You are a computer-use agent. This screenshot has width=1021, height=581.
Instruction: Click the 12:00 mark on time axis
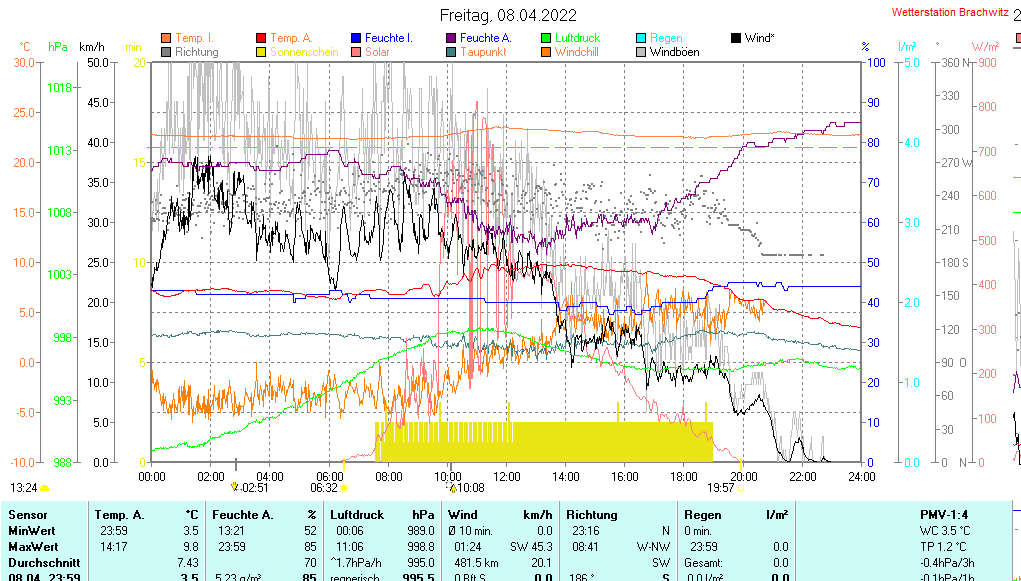coord(507,476)
